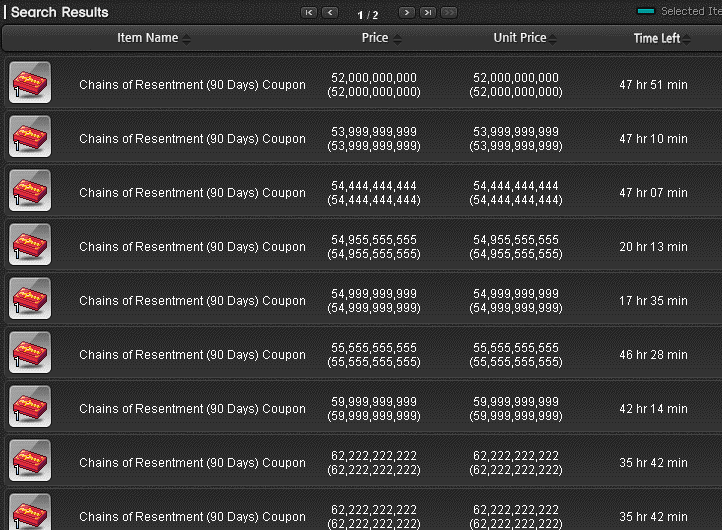Screen dimensions: 722x530
Task: Click the 1 / 2 page indicator
Action: tap(368, 15)
